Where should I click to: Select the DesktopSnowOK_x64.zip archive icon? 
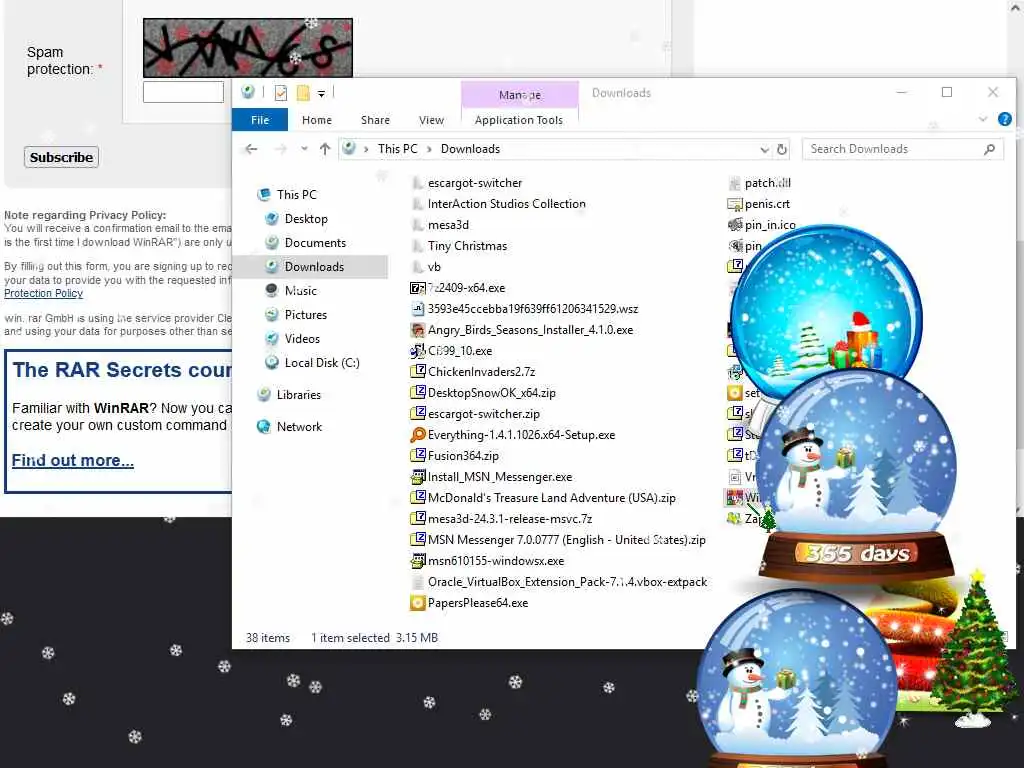click(417, 393)
